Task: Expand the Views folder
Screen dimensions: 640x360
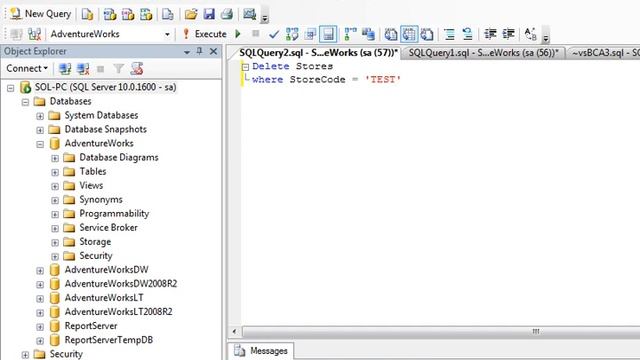Action: click(x=55, y=186)
